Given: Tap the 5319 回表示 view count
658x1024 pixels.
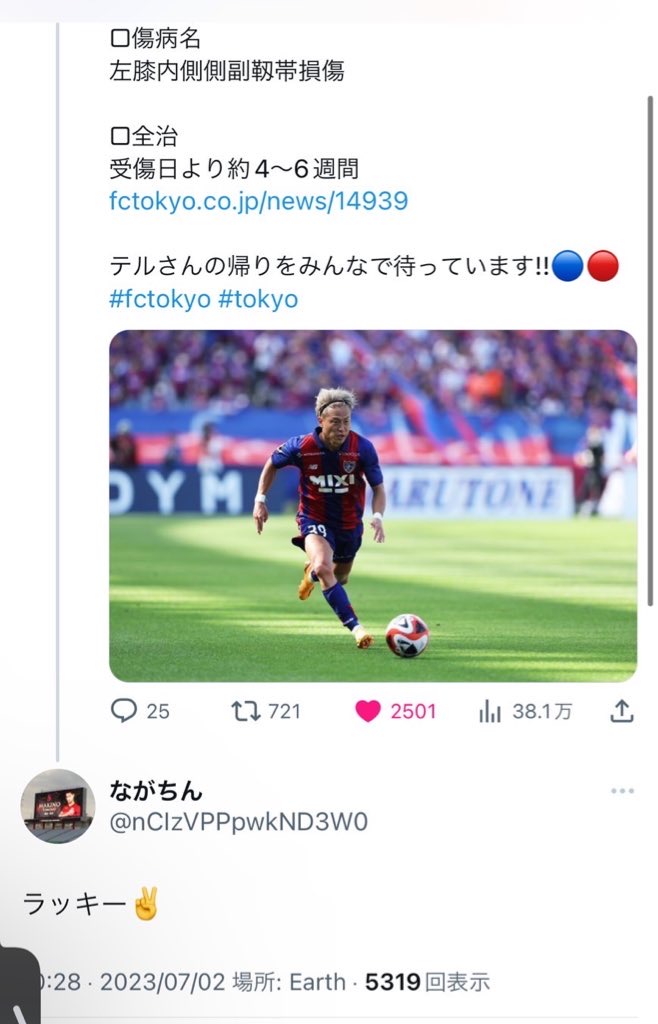Looking at the screenshot, I should pos(426,982).
